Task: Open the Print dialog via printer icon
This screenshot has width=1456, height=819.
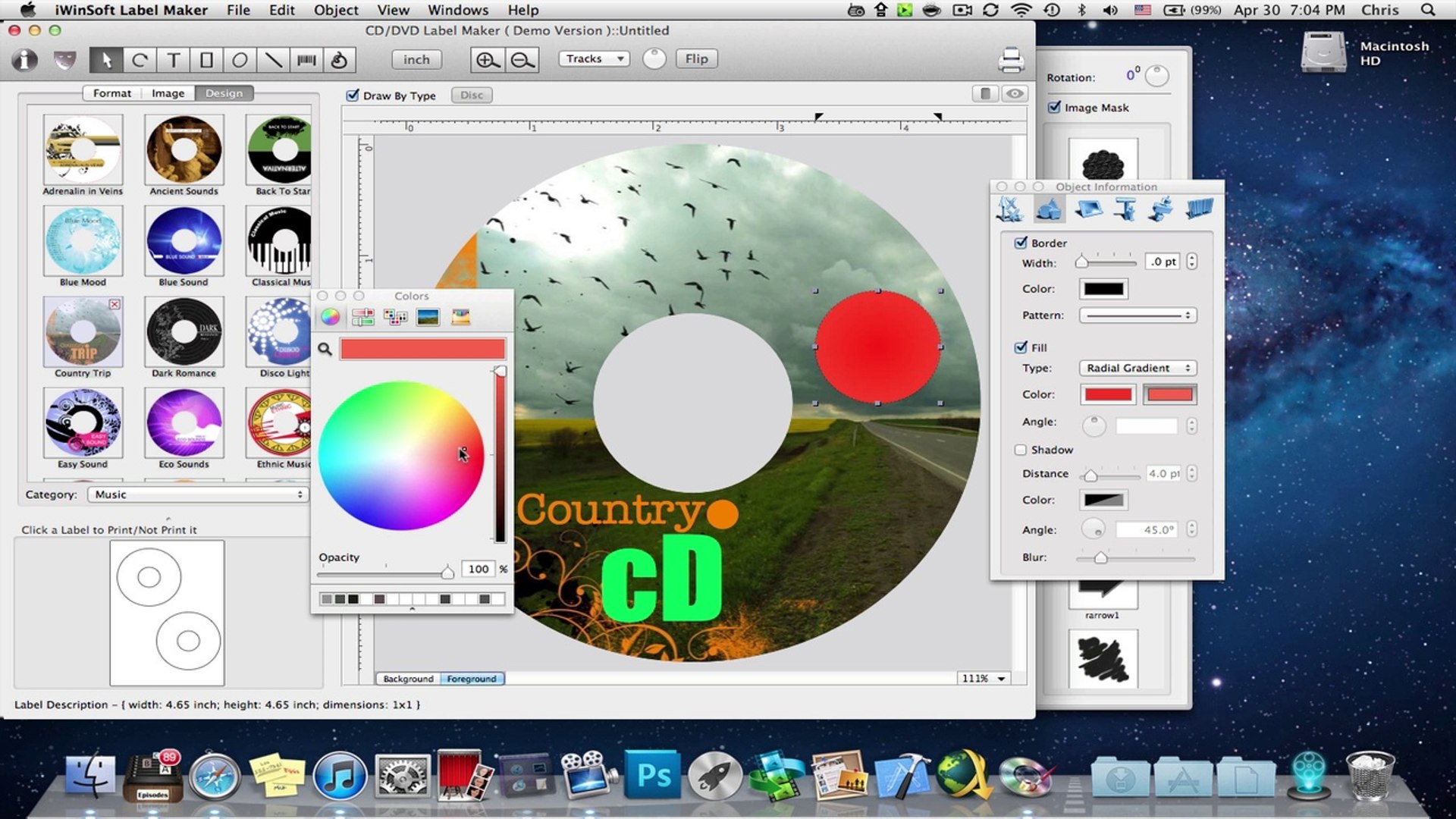Action: 1011,60
